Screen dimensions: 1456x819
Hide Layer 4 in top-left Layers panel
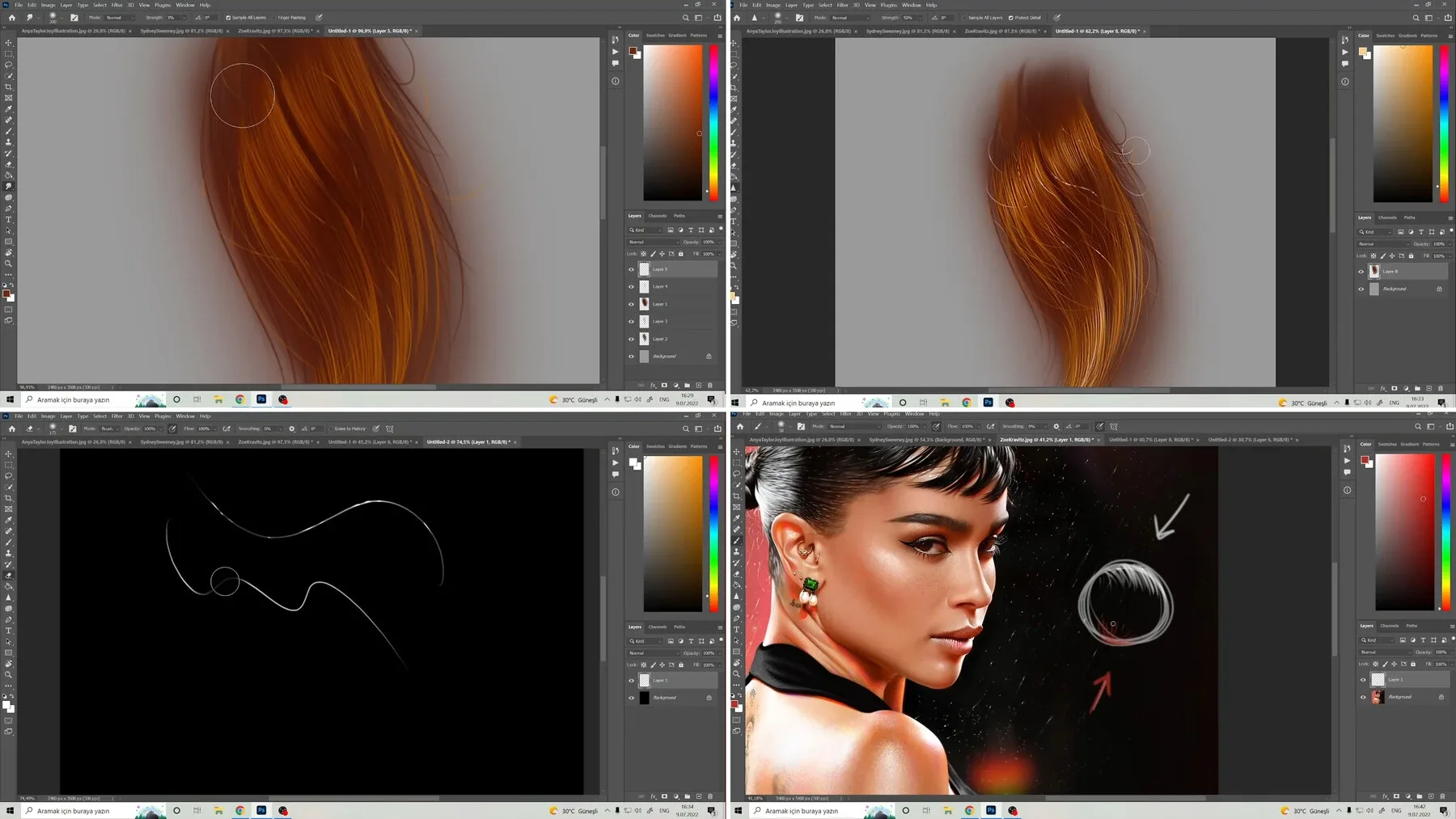(632, 286)
